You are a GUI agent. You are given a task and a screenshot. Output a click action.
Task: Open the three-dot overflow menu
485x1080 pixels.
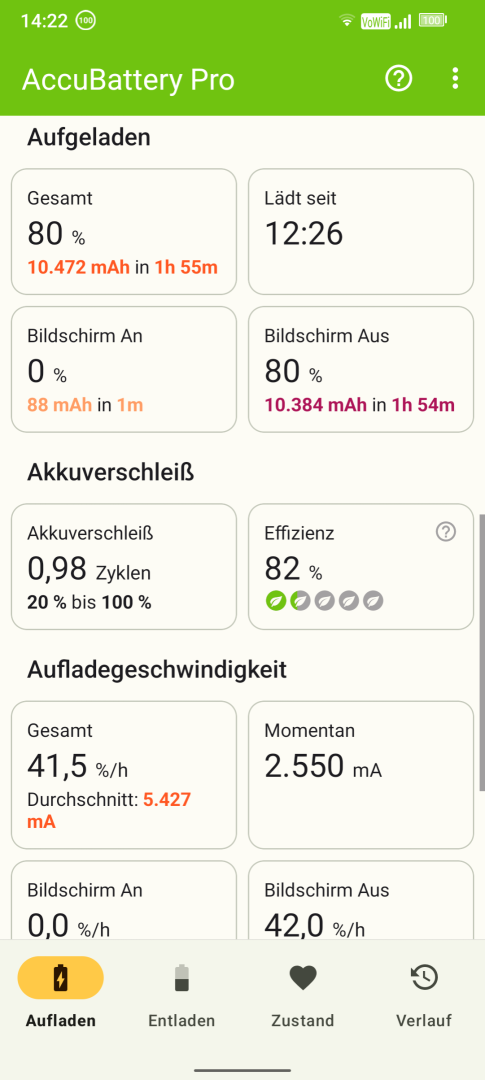point(455,79)
